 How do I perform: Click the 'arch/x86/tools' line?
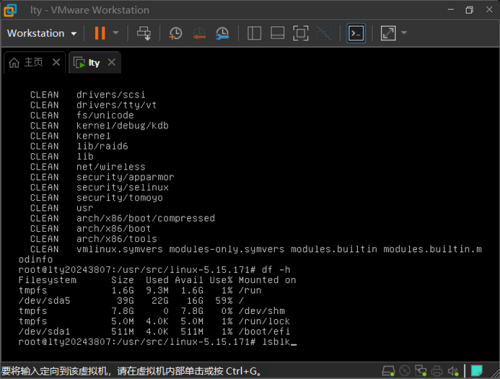click(93, 239)
